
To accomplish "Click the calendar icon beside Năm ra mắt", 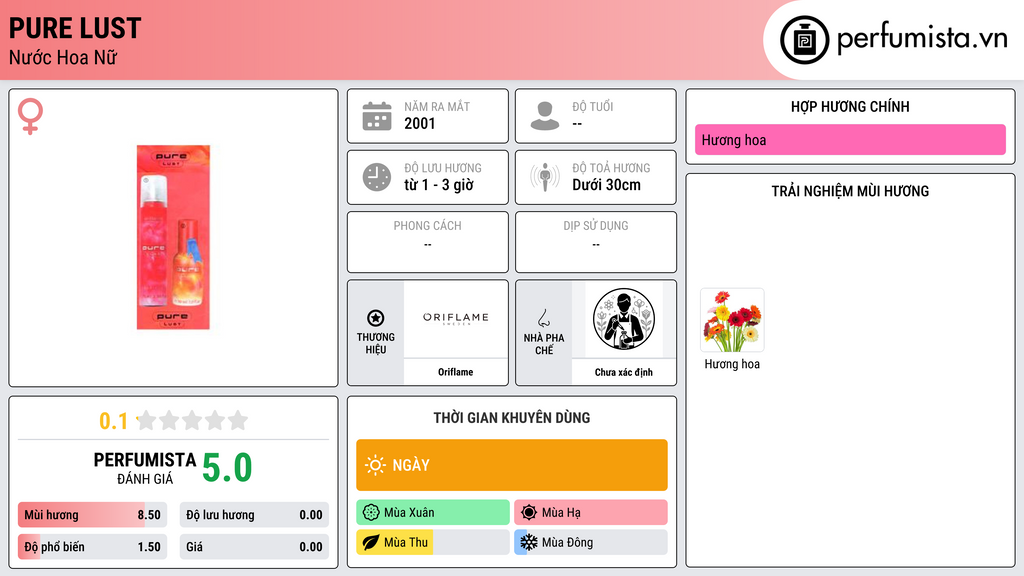I will pos(377,116).
